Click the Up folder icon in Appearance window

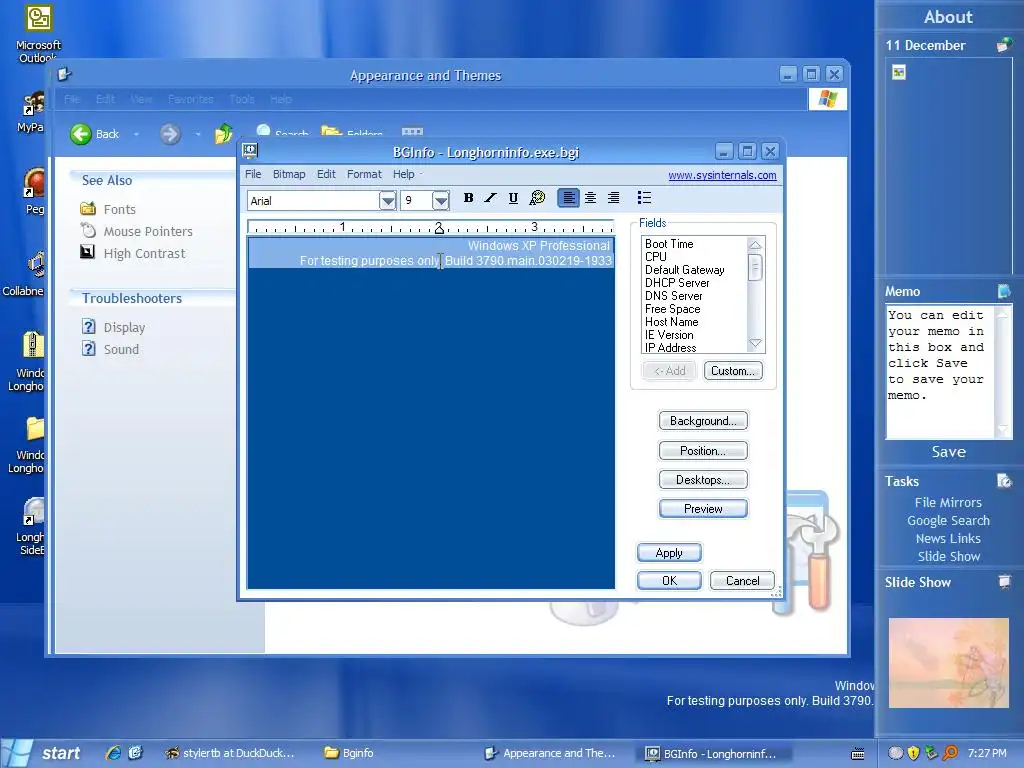[223, 134]
